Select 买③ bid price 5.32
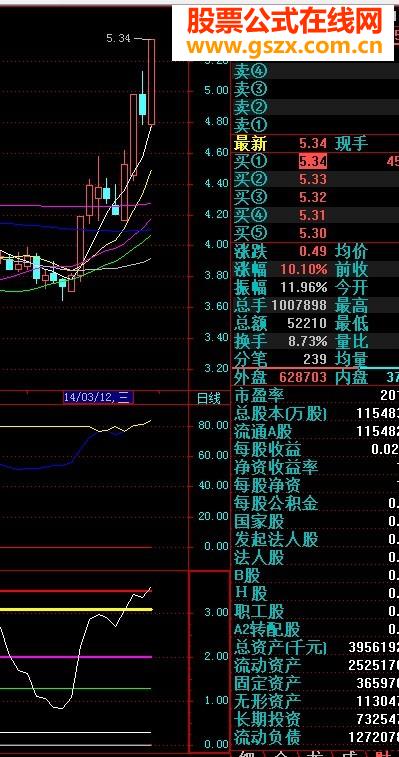399x757 pixels. (x=313, y=197)
